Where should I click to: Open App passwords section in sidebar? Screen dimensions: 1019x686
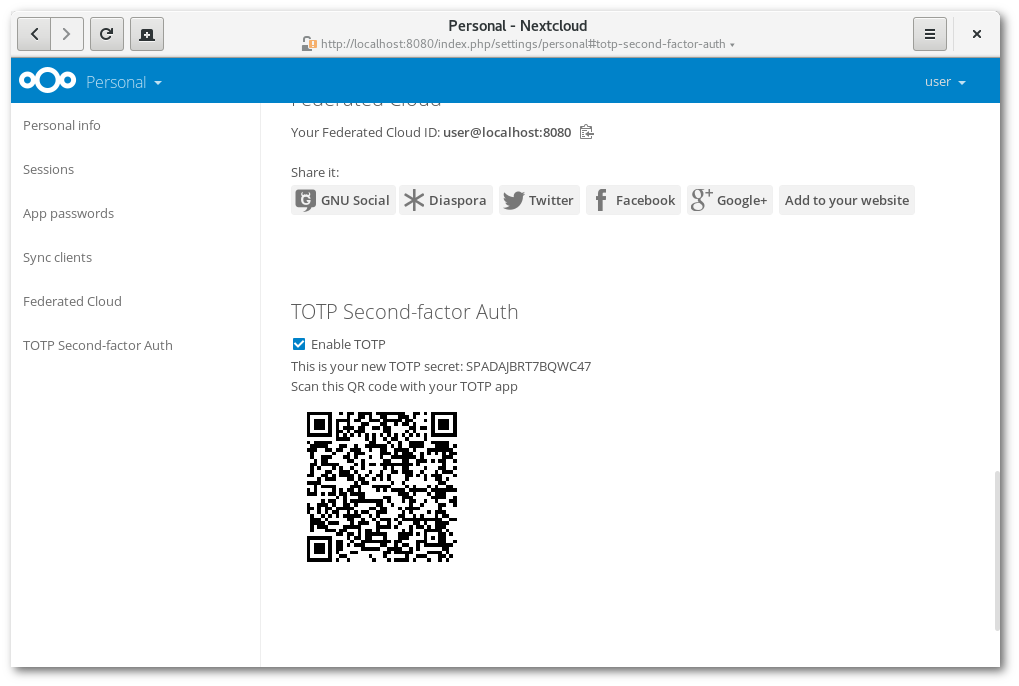click(x=69, y=213)
